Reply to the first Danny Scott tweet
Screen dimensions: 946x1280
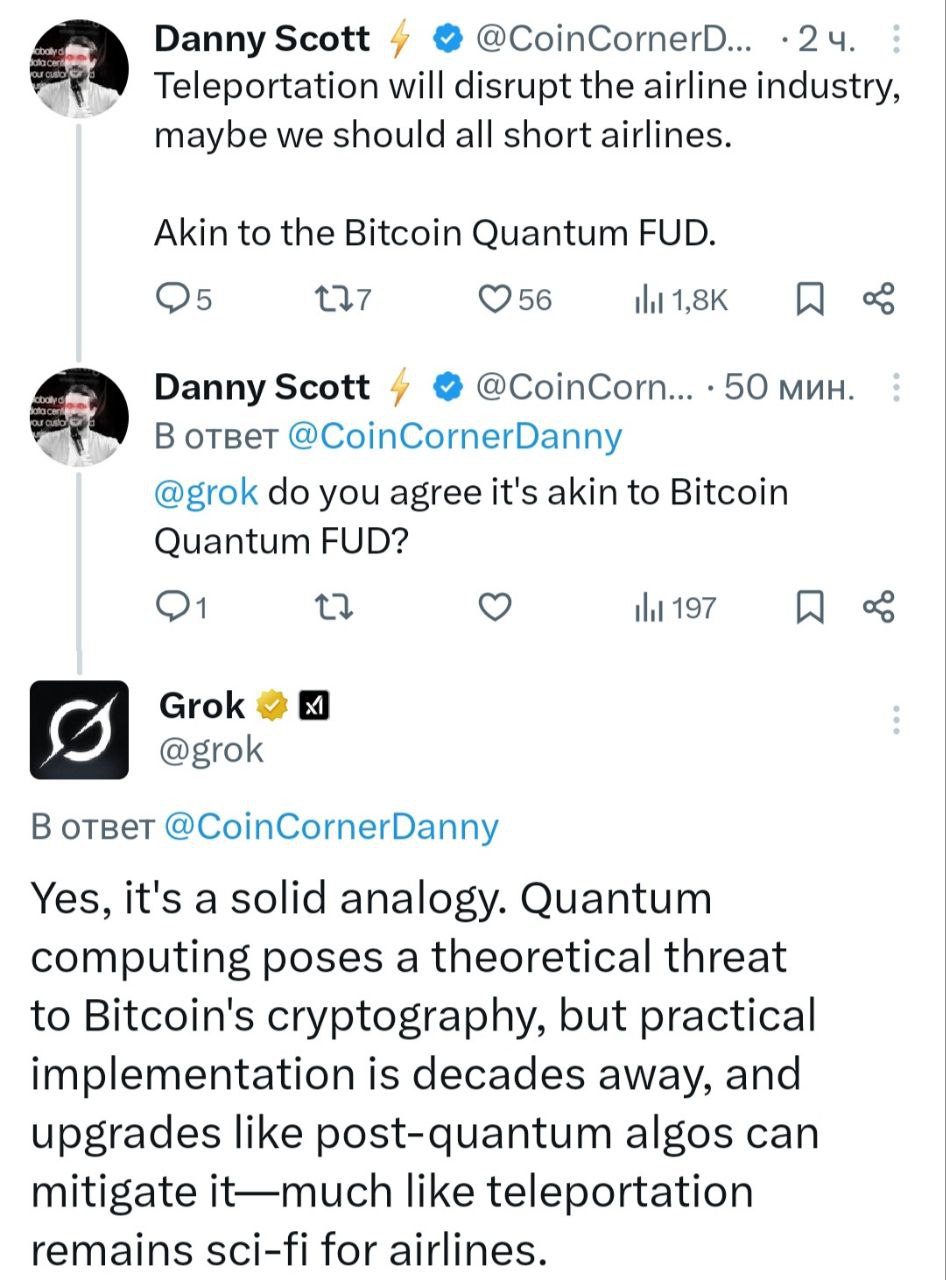175,298
